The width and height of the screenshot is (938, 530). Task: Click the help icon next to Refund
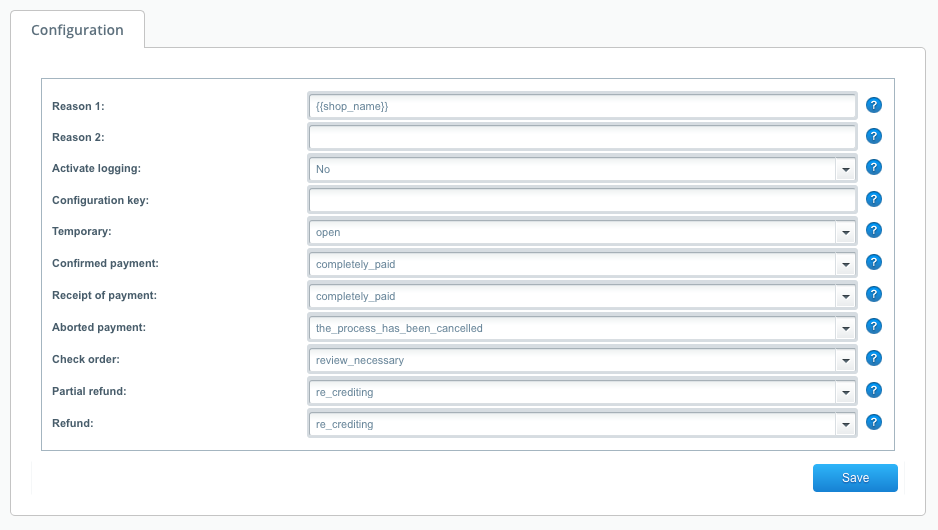tap(873, 423)
